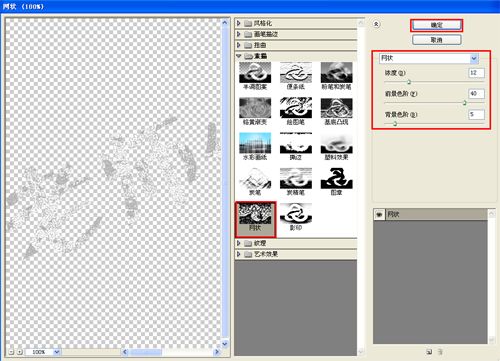Click the zoom in plus button
The width and height of the screenshot is (500, 361).
click(19, 352)
